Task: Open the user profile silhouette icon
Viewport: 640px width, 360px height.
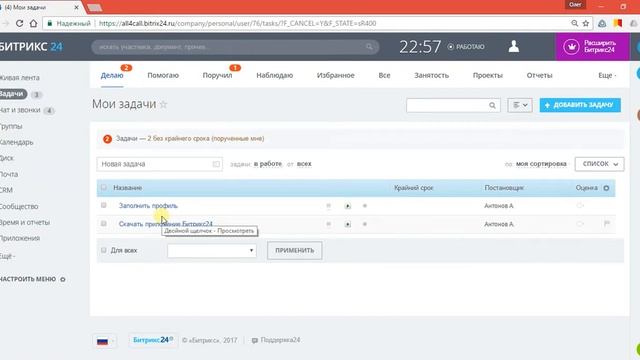Action: [513, 46]
